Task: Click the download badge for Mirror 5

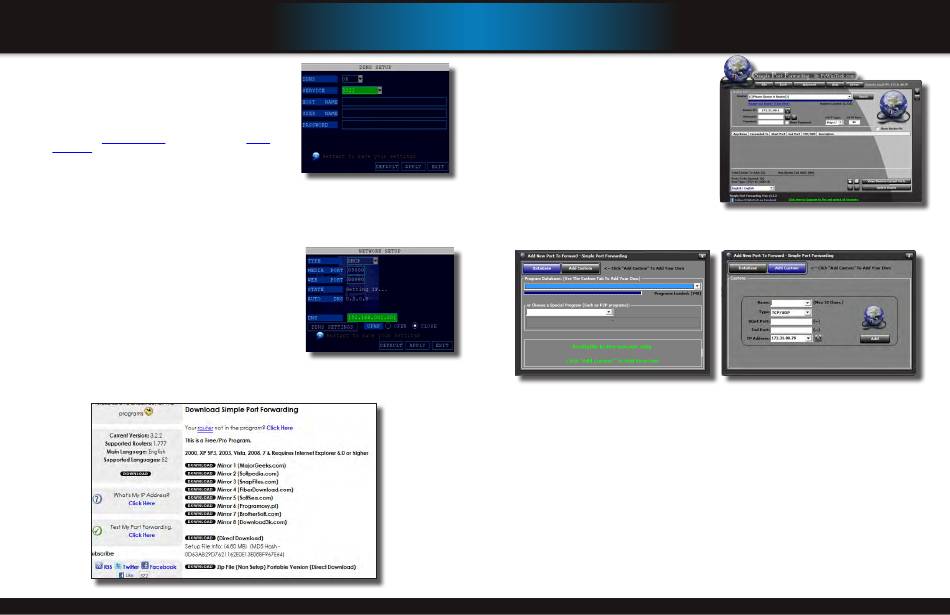Action: tap(200, 497)
